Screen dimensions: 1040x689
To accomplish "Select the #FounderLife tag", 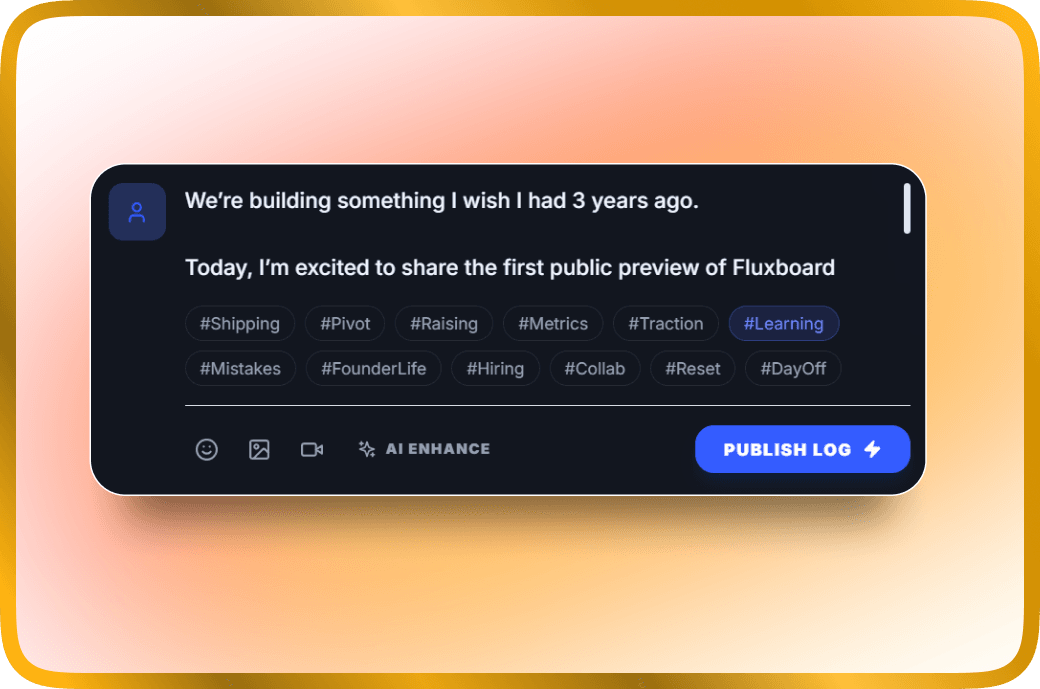I will [x=373, y=368].
